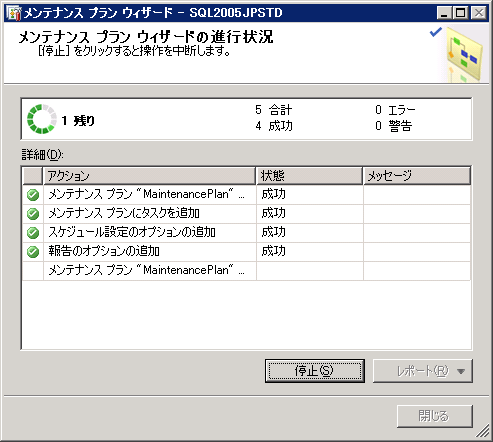
Task: Select the first MaintenancePlan action row
Action: [x=246, y=195]
